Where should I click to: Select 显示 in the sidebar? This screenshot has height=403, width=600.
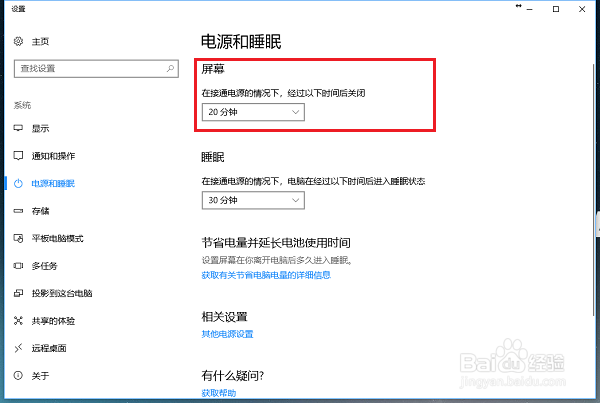point(40,129)
